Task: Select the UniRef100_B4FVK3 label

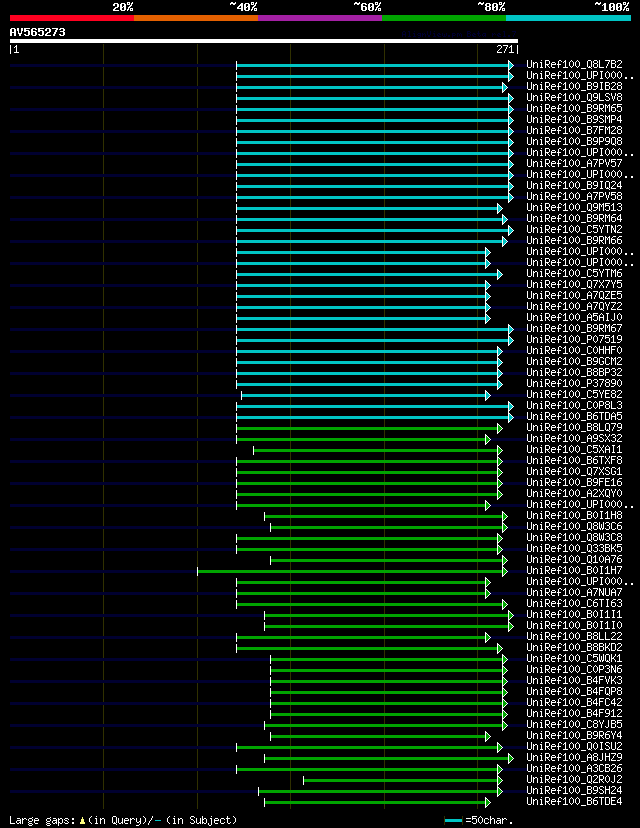Action: click(x=575, y=681)
